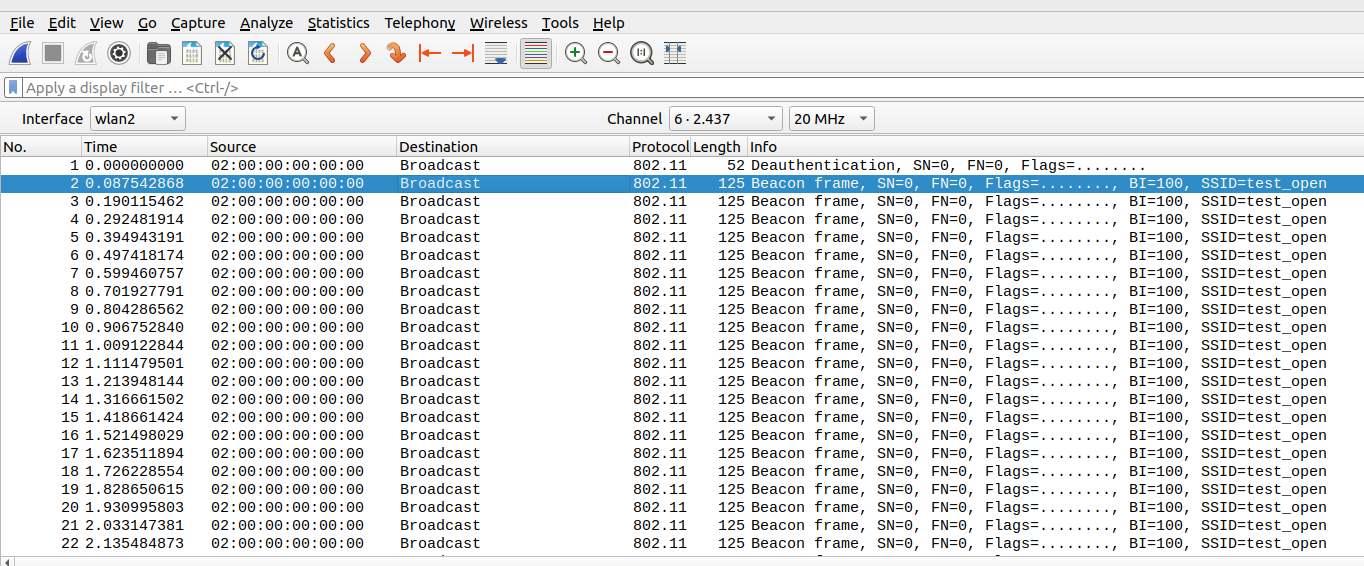Click the display filter bookmark icon
This screenshot has width=1364, height=566.
tap(13, 88)
